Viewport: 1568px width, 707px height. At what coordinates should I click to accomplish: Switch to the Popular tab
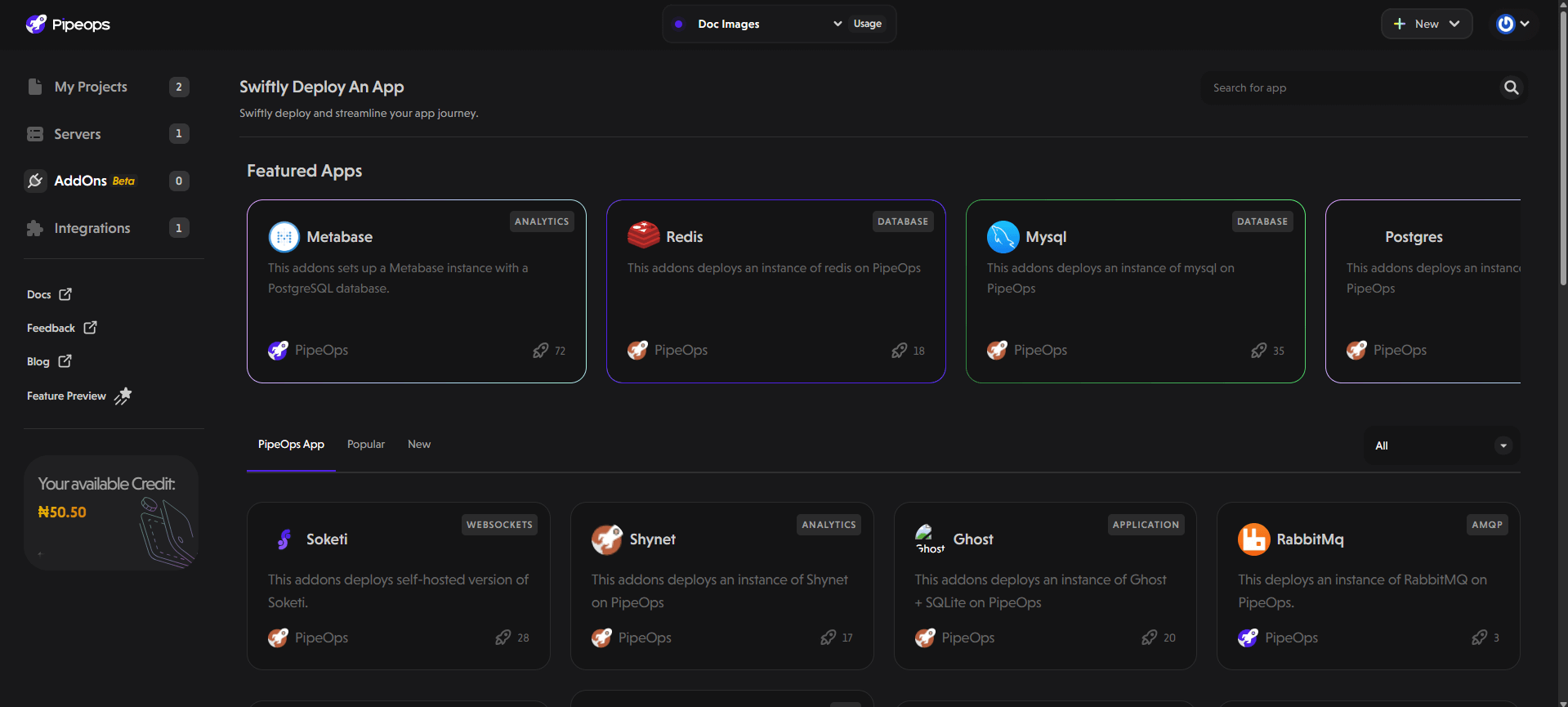[366, 445]
